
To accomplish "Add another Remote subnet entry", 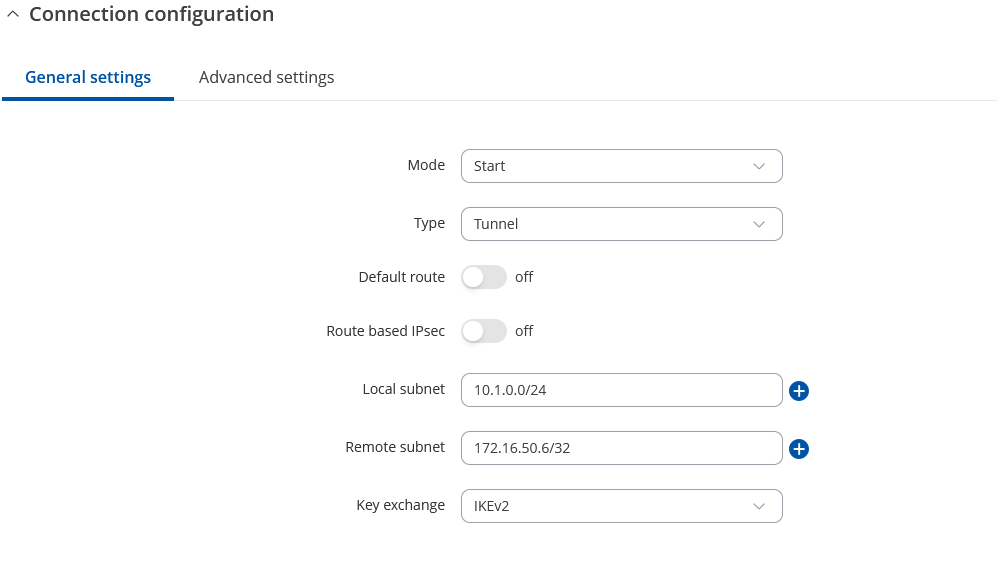I will click(799, 448).
